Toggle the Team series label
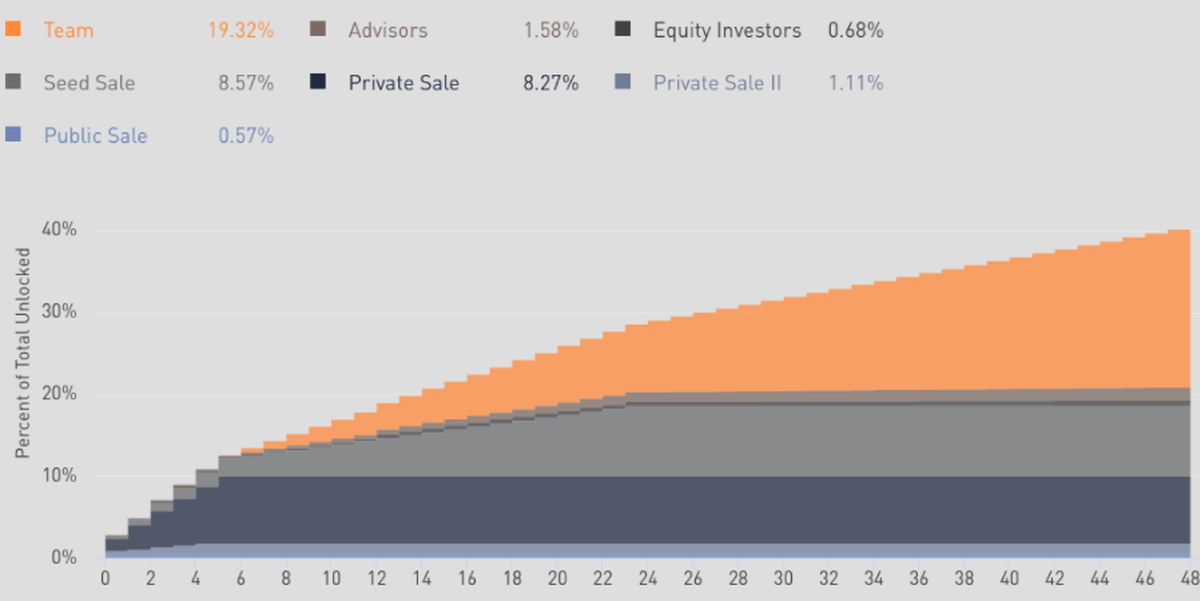The image size is (1200, 601). 68,30
